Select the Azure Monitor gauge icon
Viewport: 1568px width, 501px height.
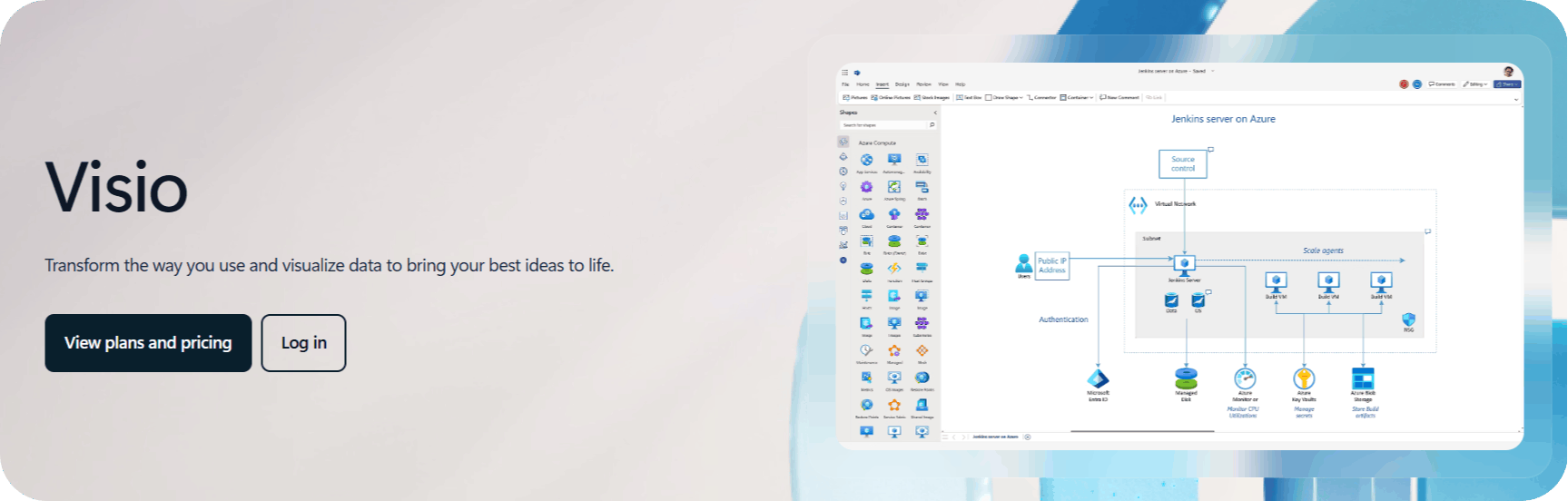[1245, 378]
